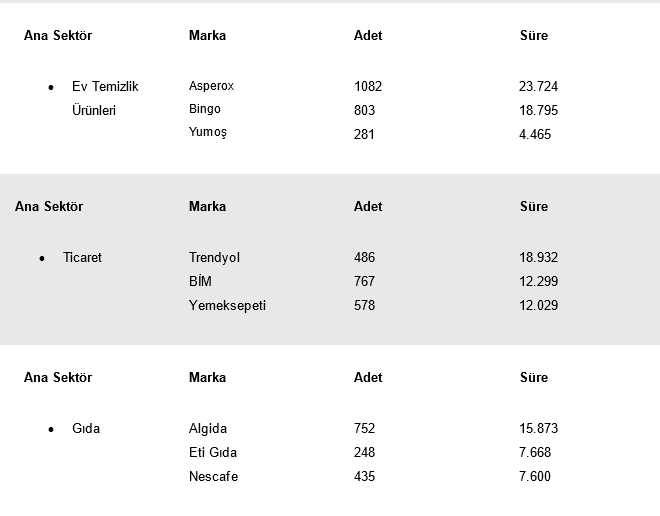Select the Adet value 767 for BİM
This screenshot has width=660, height=516.
tap(365, 281)
